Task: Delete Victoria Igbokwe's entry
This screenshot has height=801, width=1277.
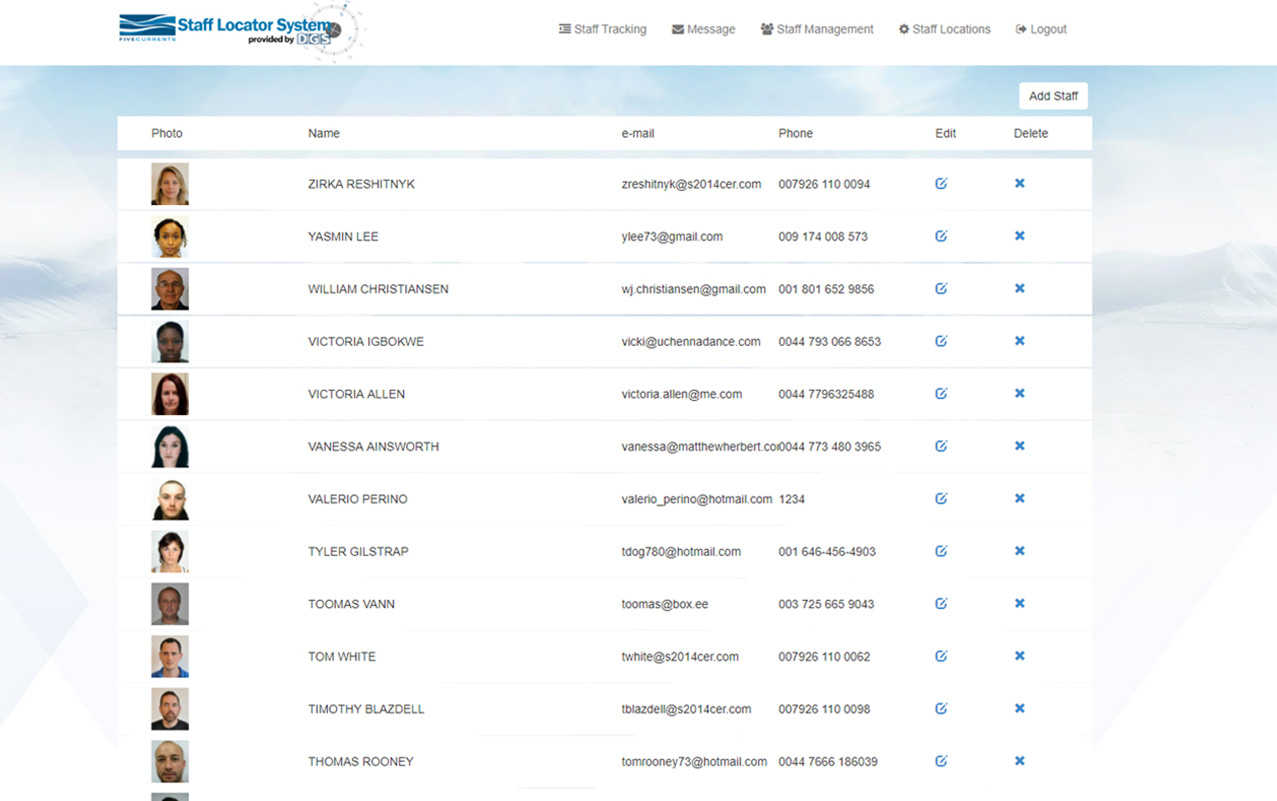Action: coord(1020,341)
